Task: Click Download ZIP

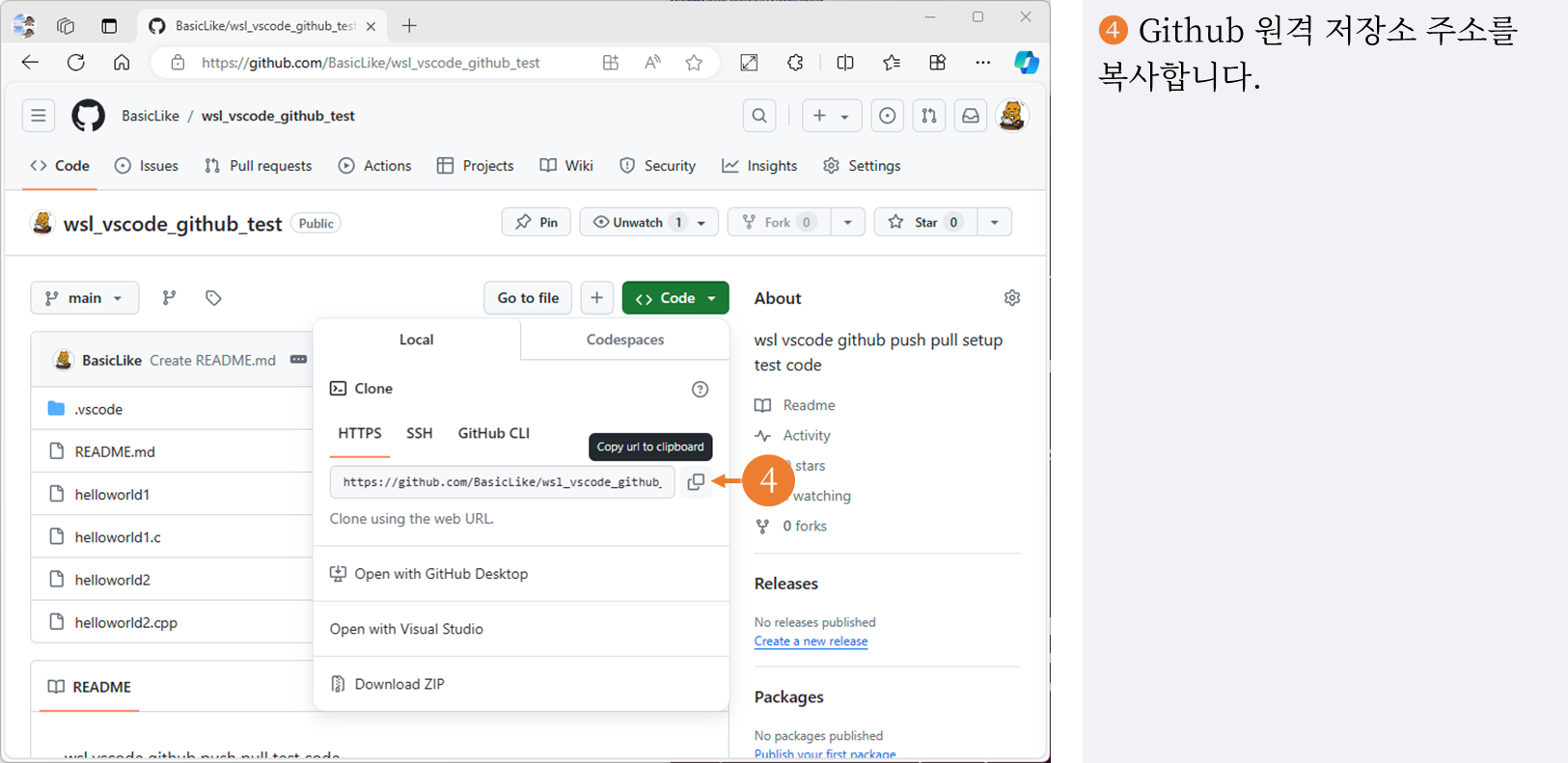Action: point(399,684)
